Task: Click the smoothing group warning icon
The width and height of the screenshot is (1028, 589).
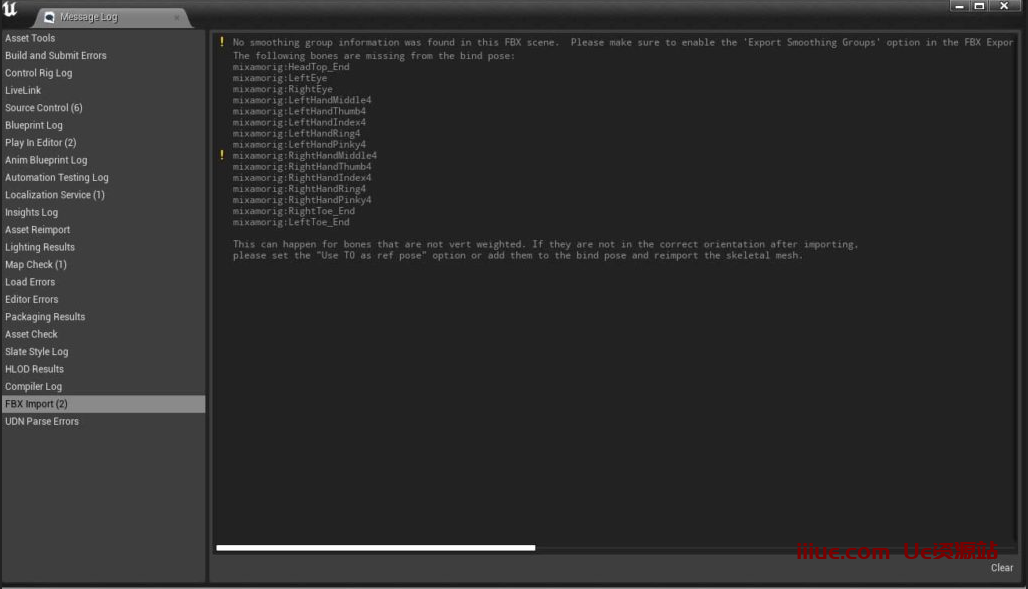Action: point(222,43)
